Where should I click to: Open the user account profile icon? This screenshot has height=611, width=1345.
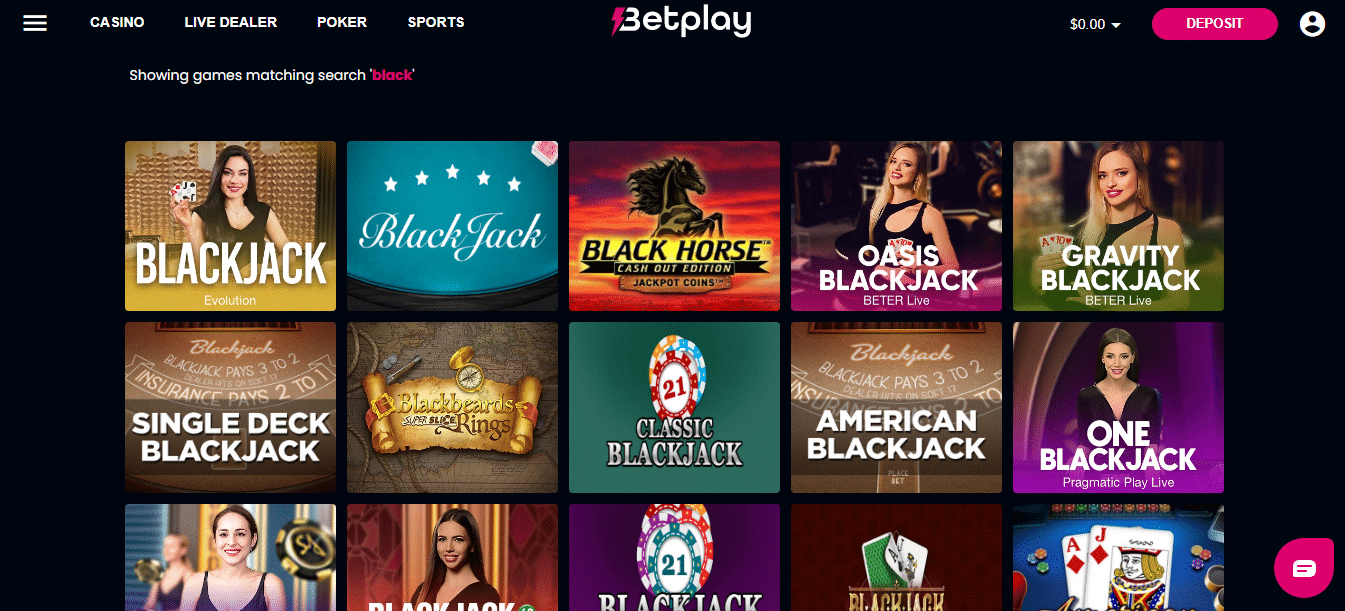[1312, 24]
